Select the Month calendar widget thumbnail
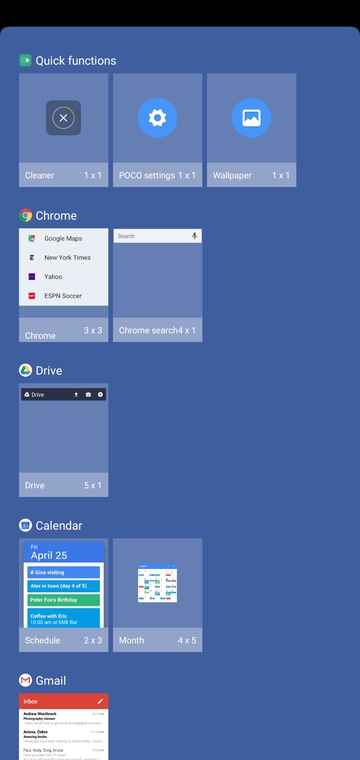The width and height of the screenshot is (360, 760). 157,583
